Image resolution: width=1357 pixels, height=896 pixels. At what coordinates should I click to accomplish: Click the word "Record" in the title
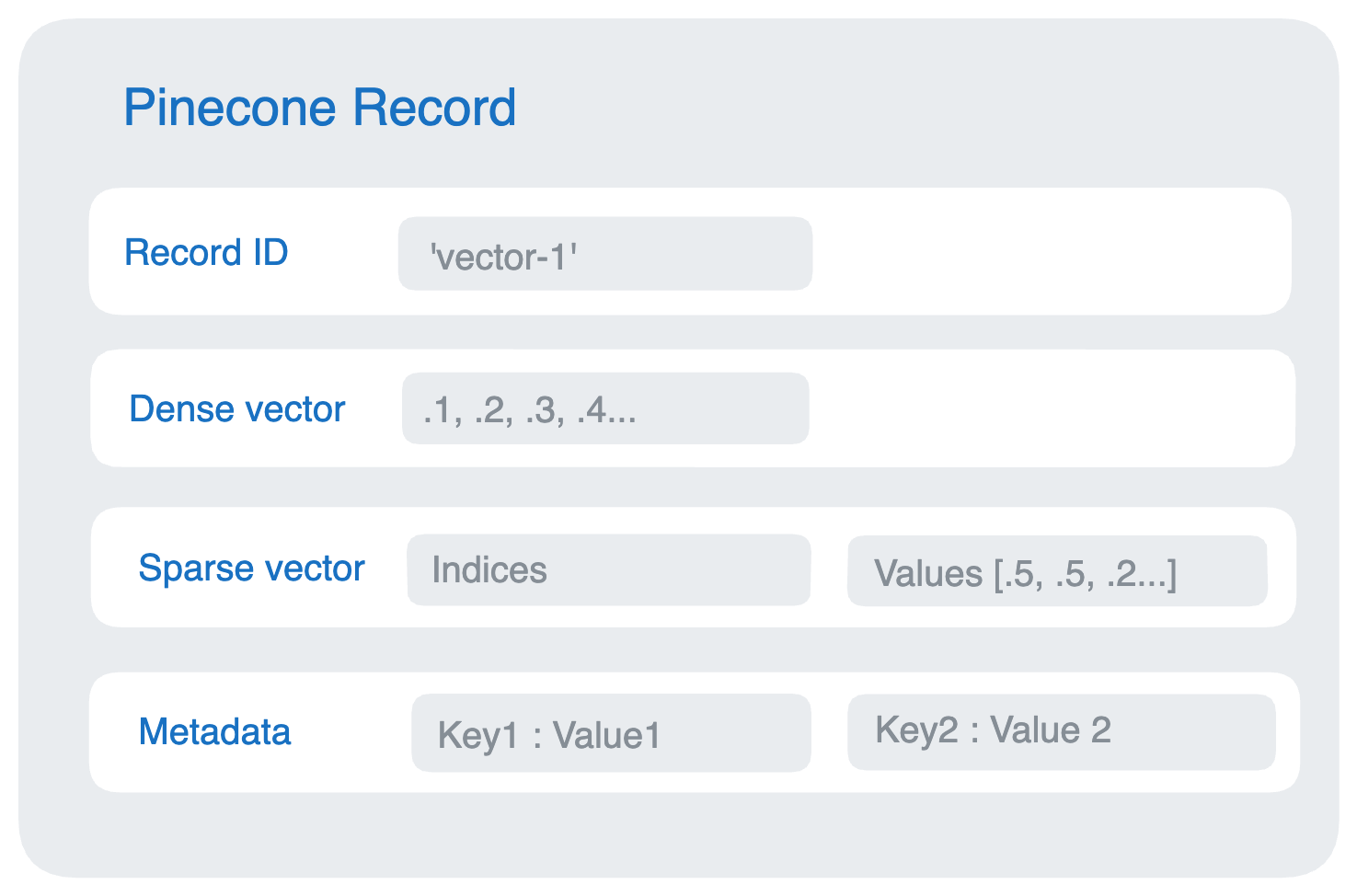tap(434, 108)
